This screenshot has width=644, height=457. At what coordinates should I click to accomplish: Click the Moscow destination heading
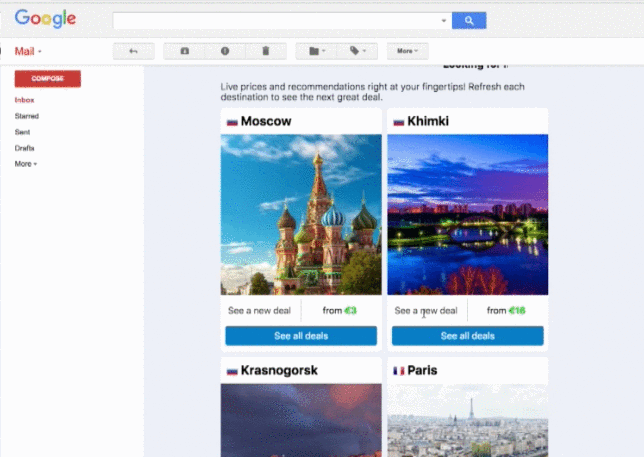coord(266,121)
